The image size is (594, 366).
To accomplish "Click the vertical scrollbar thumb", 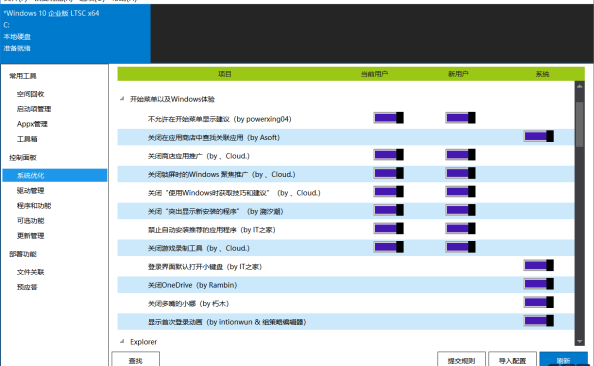I will (x=580, y=124).
